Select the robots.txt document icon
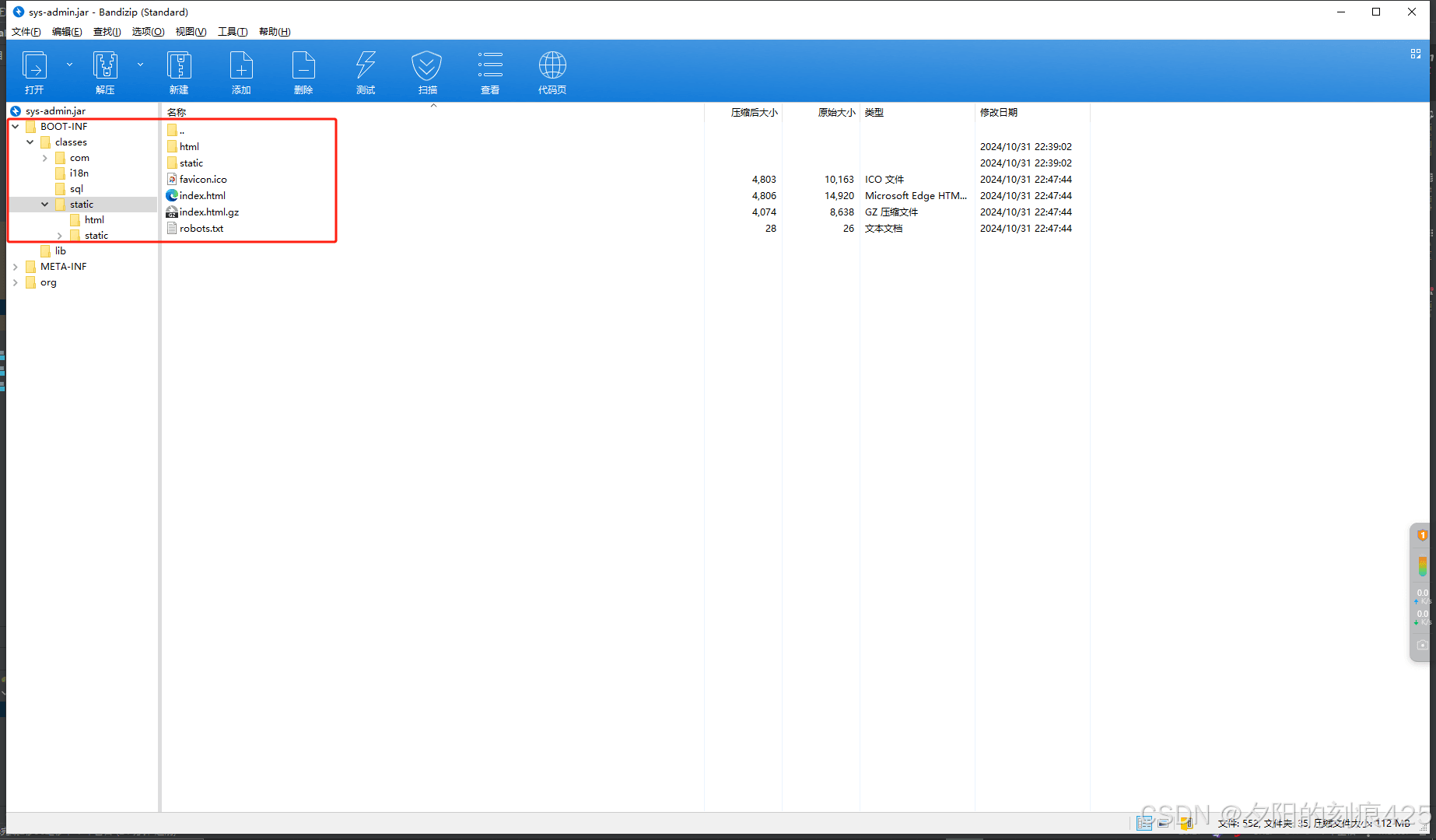The width and height of the screenshot is (1436, 840). [x=172, y=228]
